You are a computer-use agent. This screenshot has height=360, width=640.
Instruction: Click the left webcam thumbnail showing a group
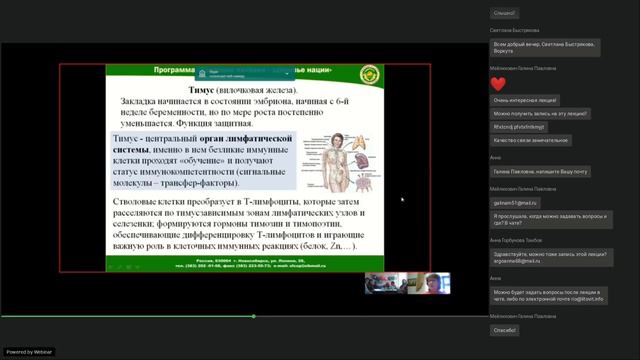click(x=386, y=283)
